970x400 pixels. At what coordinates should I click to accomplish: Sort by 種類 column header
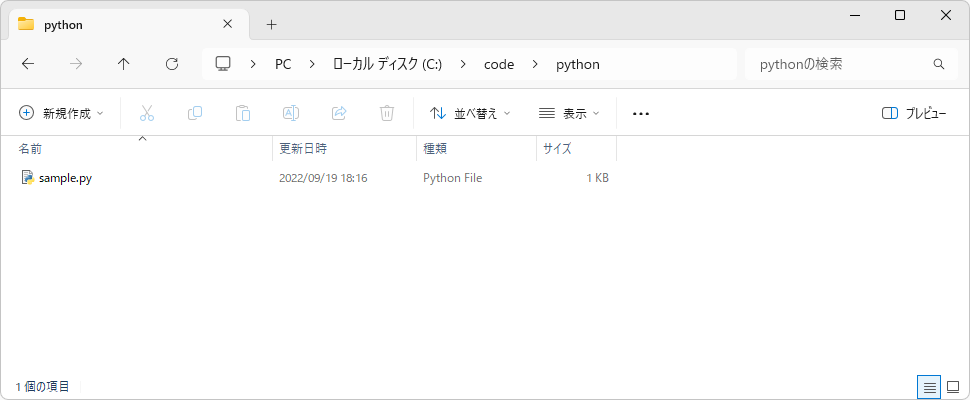pyautogui.click(x=476, y=148)
